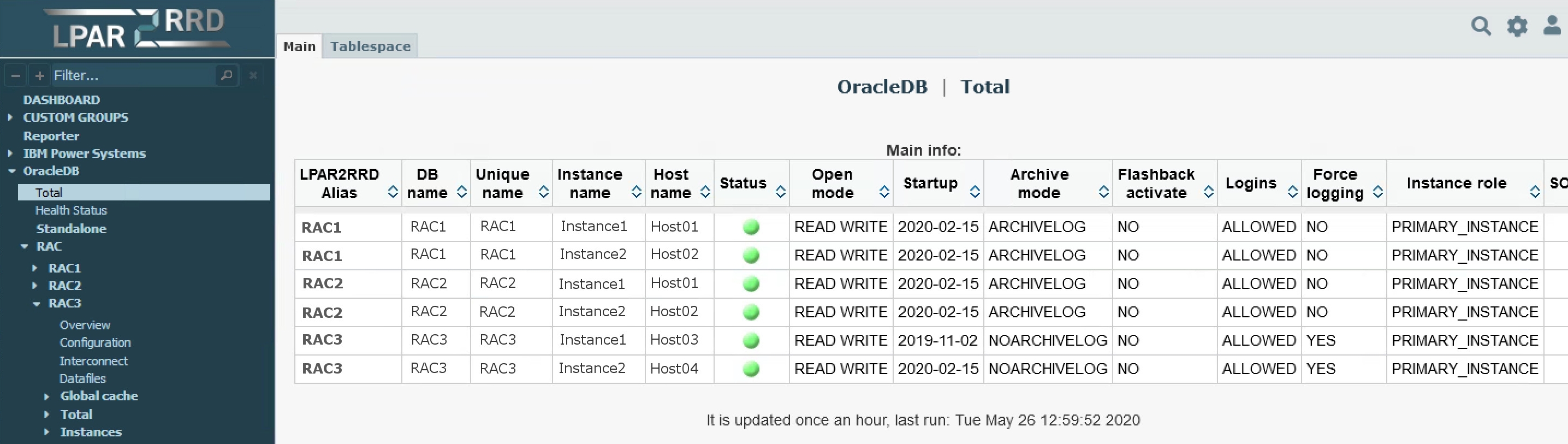
Task: Click startup date 2019-11-02
Action: coord(937,340)
